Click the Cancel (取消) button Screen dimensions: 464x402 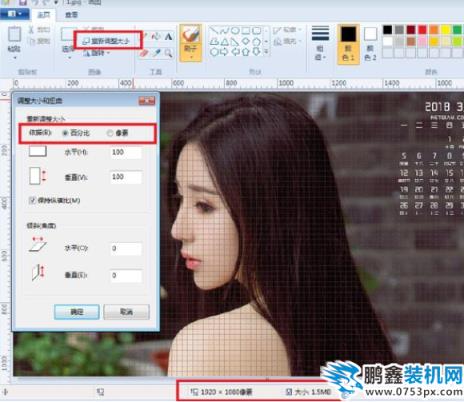point(126,312)
